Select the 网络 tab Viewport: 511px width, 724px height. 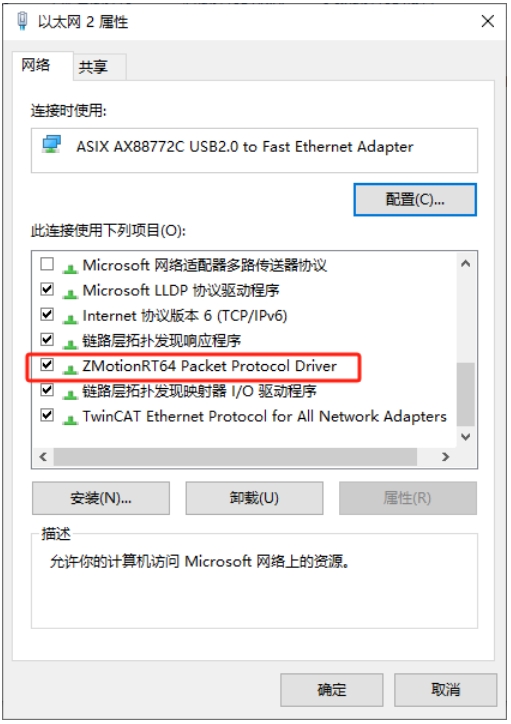pos(36,65)
